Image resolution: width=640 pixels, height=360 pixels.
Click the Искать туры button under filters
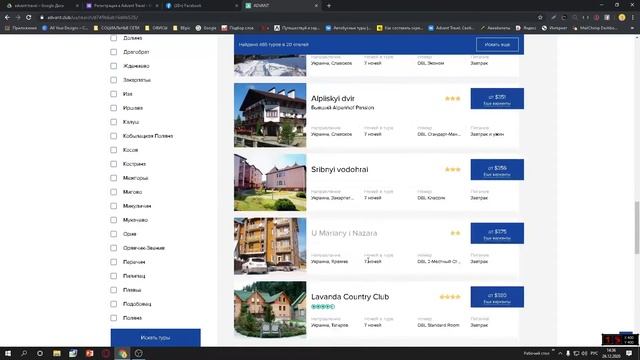point(156,338)
